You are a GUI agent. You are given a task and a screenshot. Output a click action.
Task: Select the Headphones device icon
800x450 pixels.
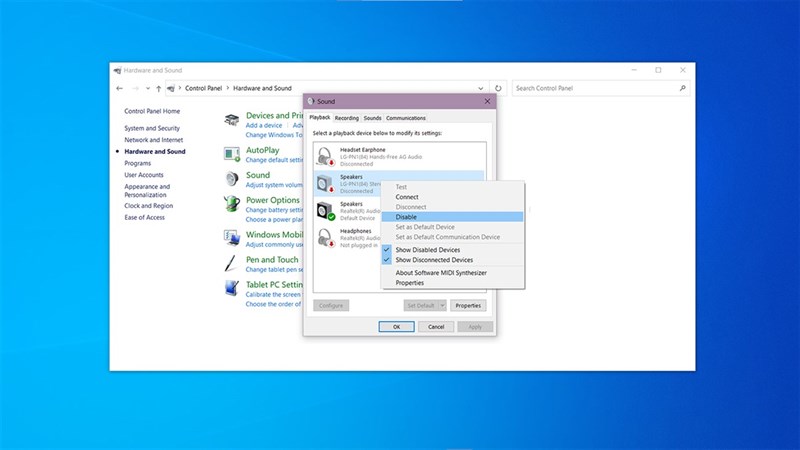pyautogui.click(x=325, y=238)
